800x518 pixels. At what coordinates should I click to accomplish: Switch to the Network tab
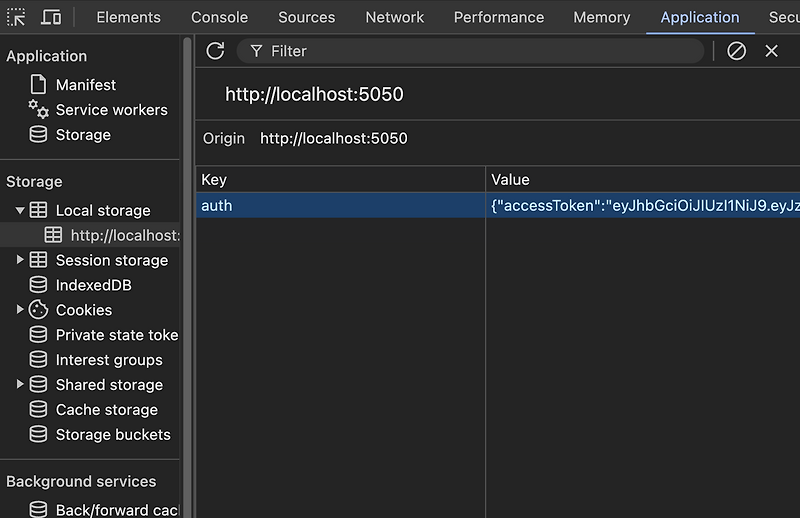coord(395,17)
